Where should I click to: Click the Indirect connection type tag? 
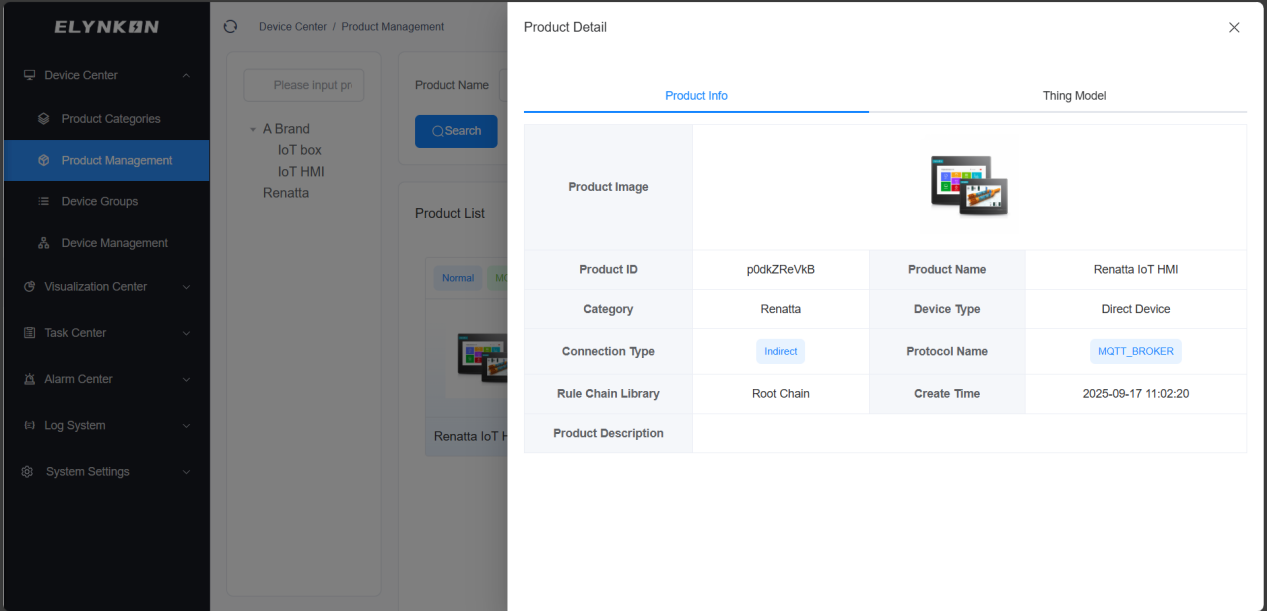coord(780,351)
